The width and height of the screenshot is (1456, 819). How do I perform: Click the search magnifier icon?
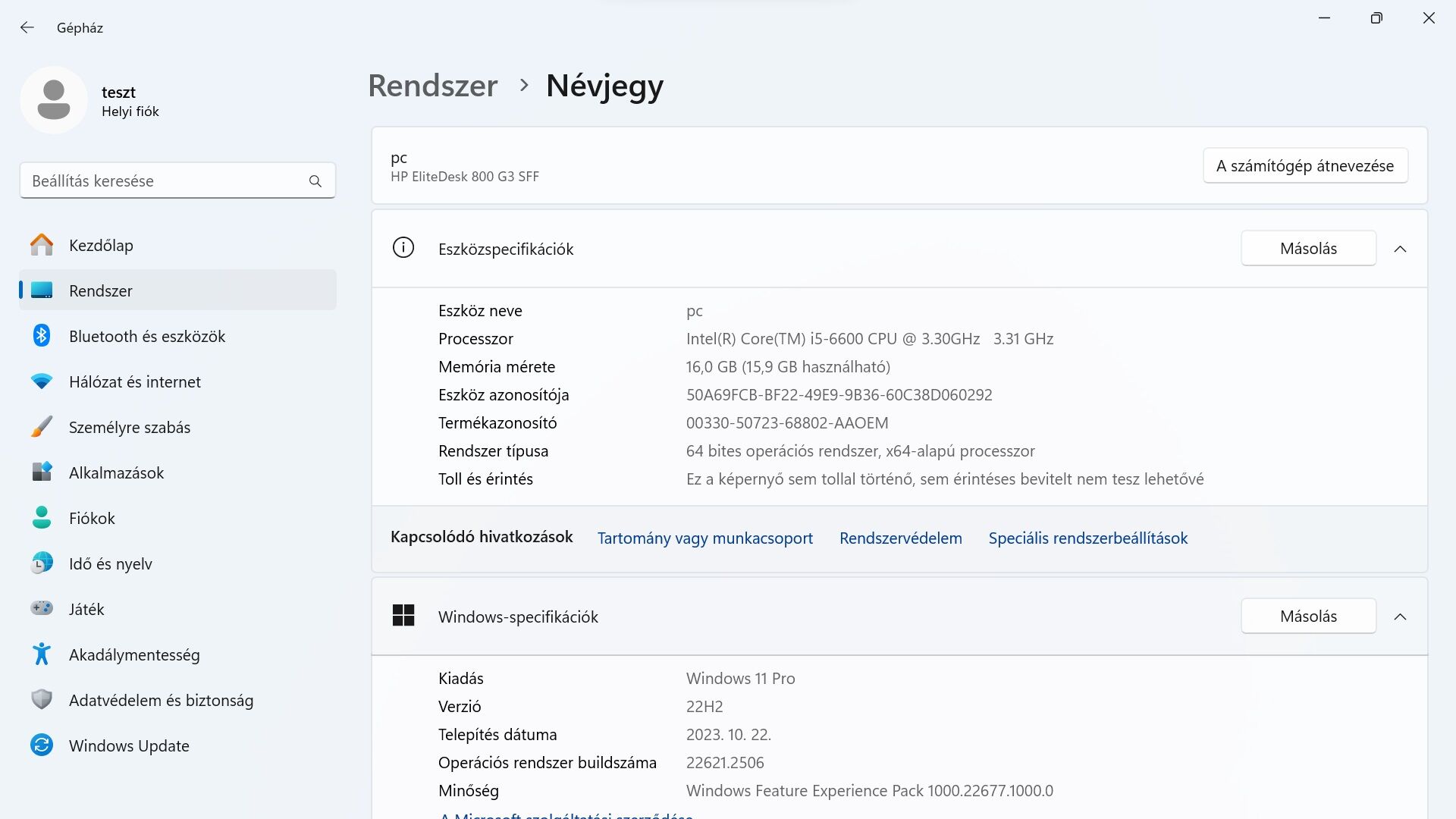coord(315,181)
